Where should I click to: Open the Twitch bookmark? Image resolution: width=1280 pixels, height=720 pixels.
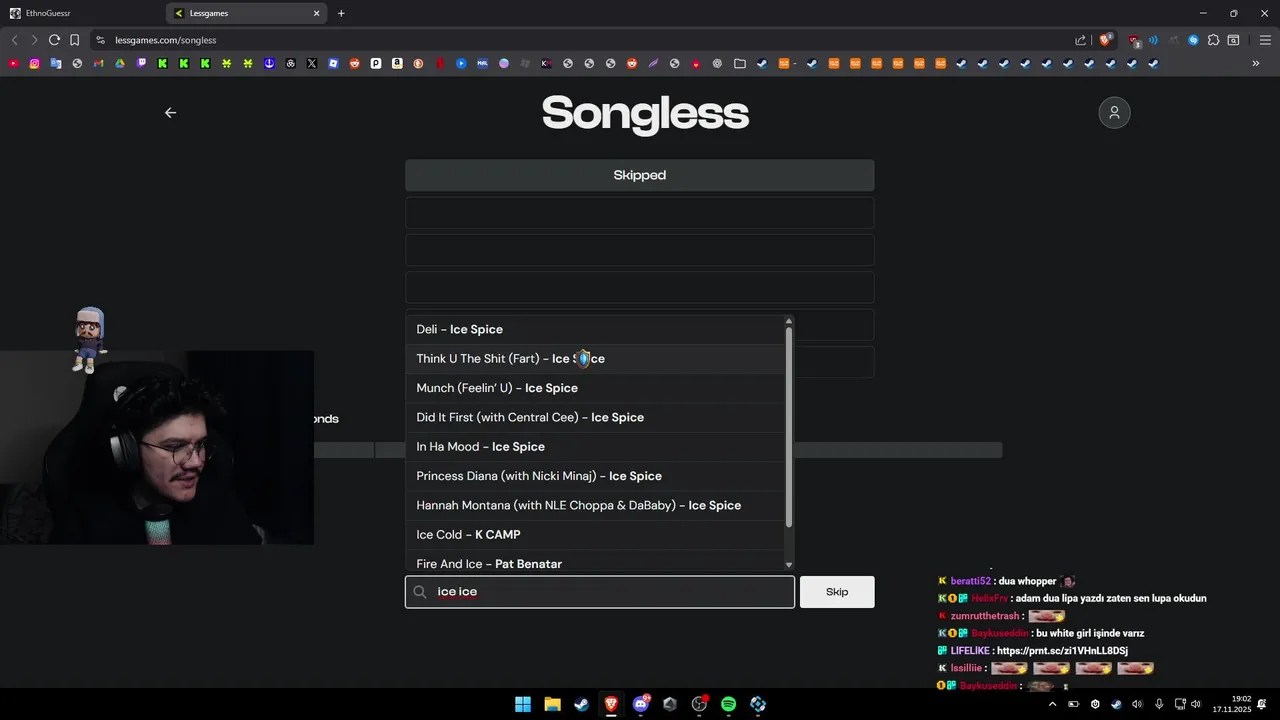point(141,63)
